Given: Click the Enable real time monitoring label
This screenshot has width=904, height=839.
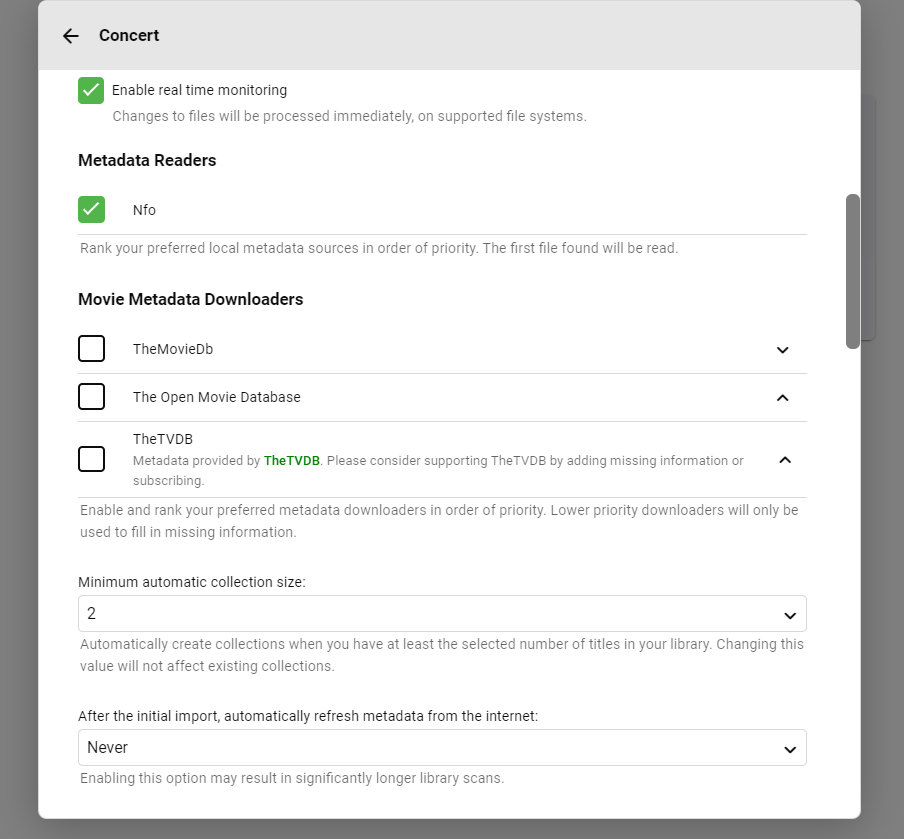Looking at the screenshot, I should 199,90.
